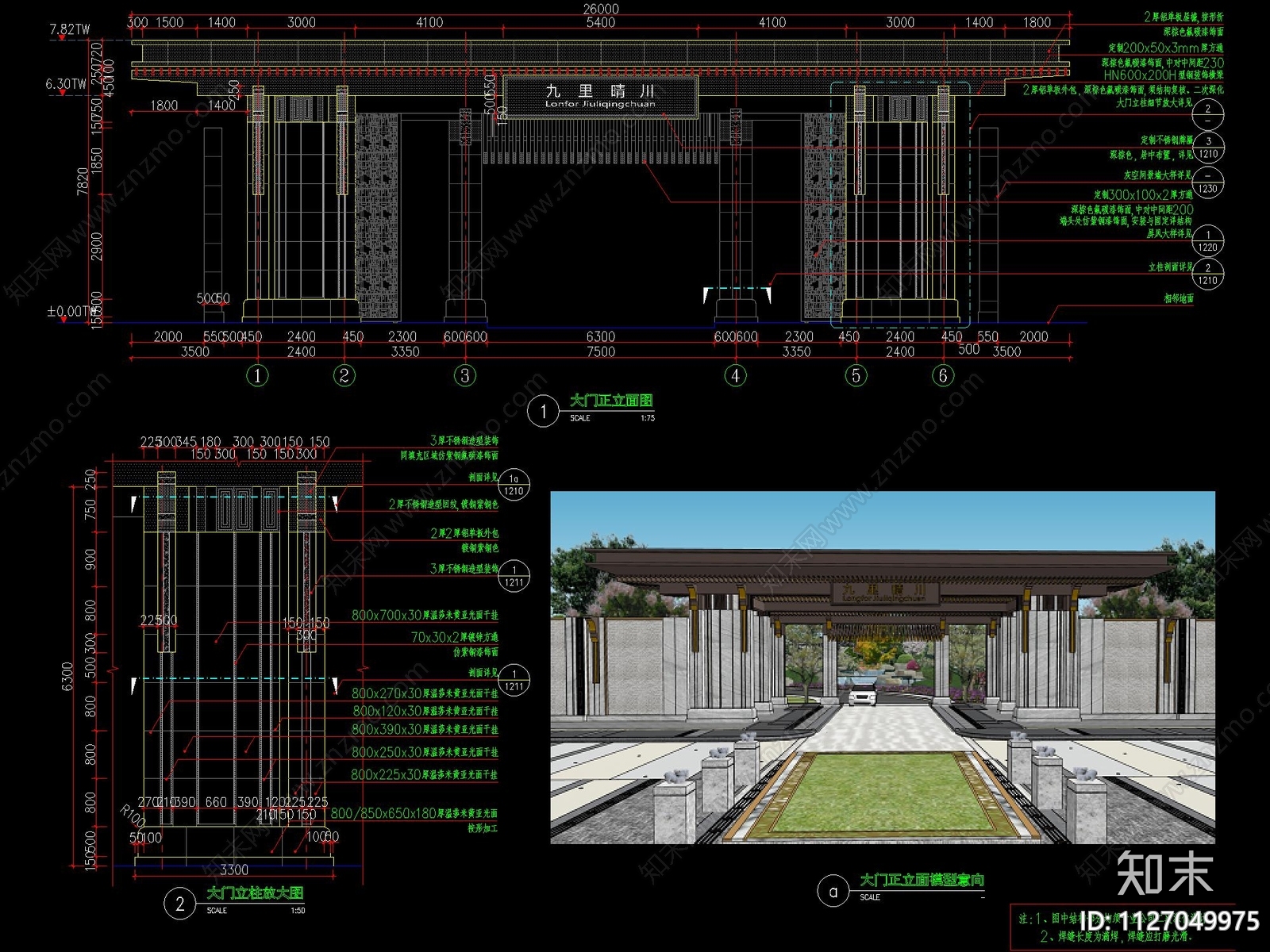The image size is (1270, 952).
Task: Click the 3/1210 detail reference bubble
Action: (x=1208, y=148)
